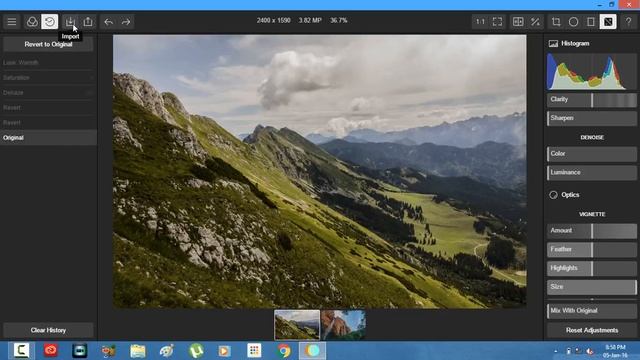Open File Explorer folder in taskbar
This screenshot has width=640, height=360.
coord(138,351)
